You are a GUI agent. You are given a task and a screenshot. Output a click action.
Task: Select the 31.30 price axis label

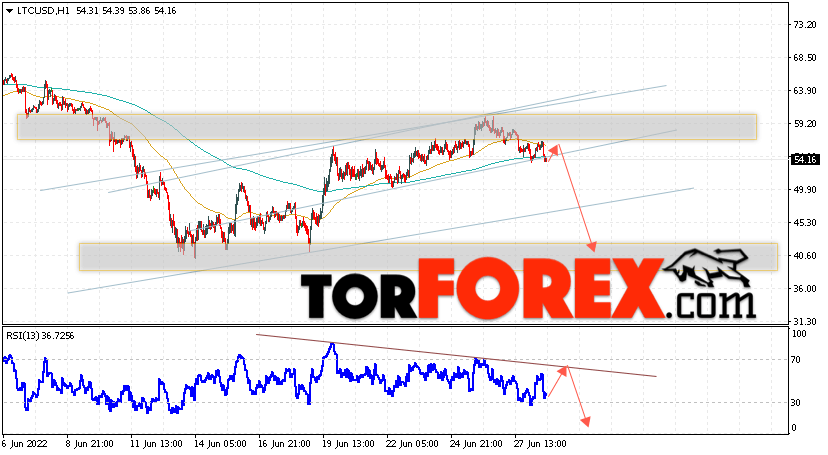click(804, 321)
